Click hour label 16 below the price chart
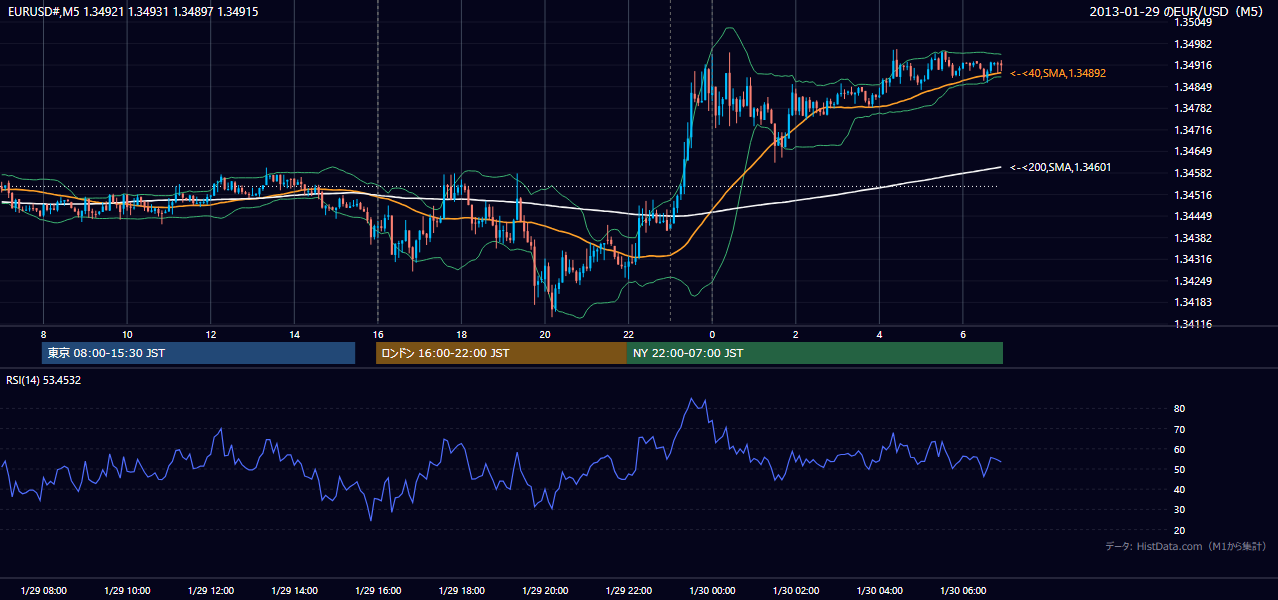 [377, 334]
